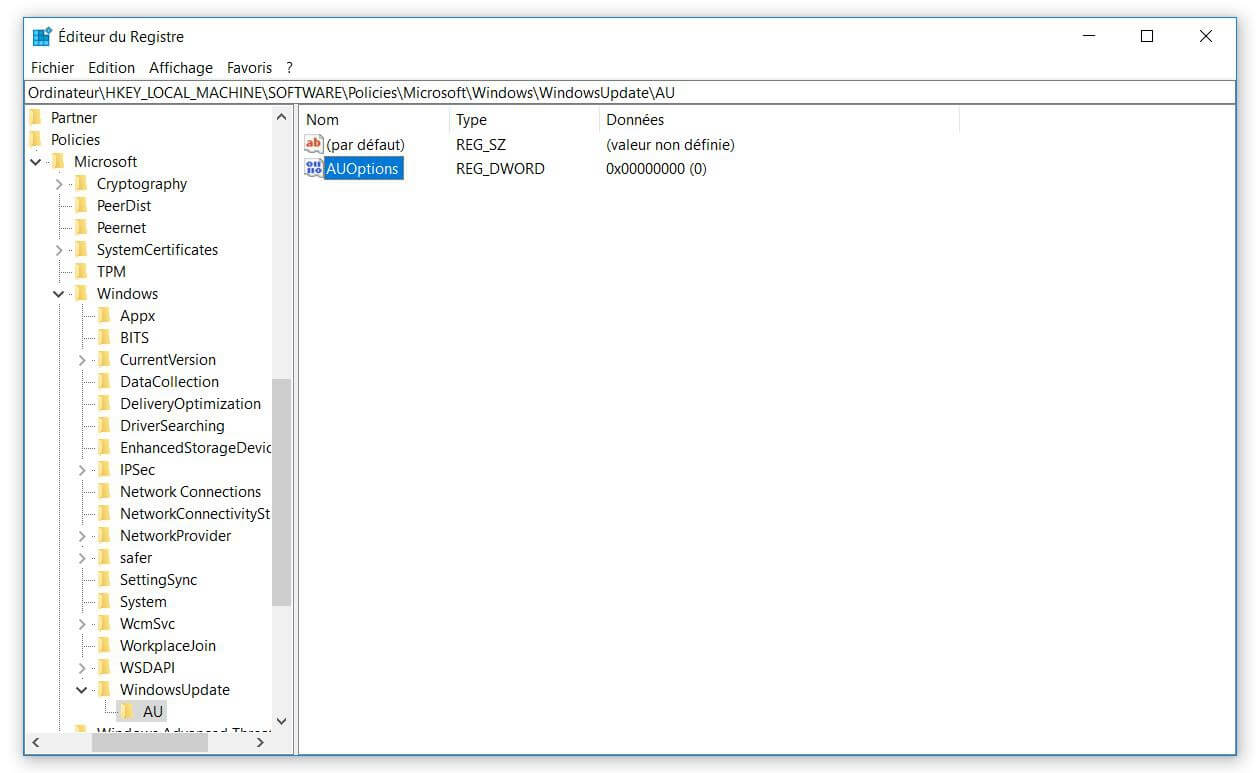This screenshot has width=1256, height=773.
Task: Expand the NetworkProvider tree node
Action: click(82, 536)
